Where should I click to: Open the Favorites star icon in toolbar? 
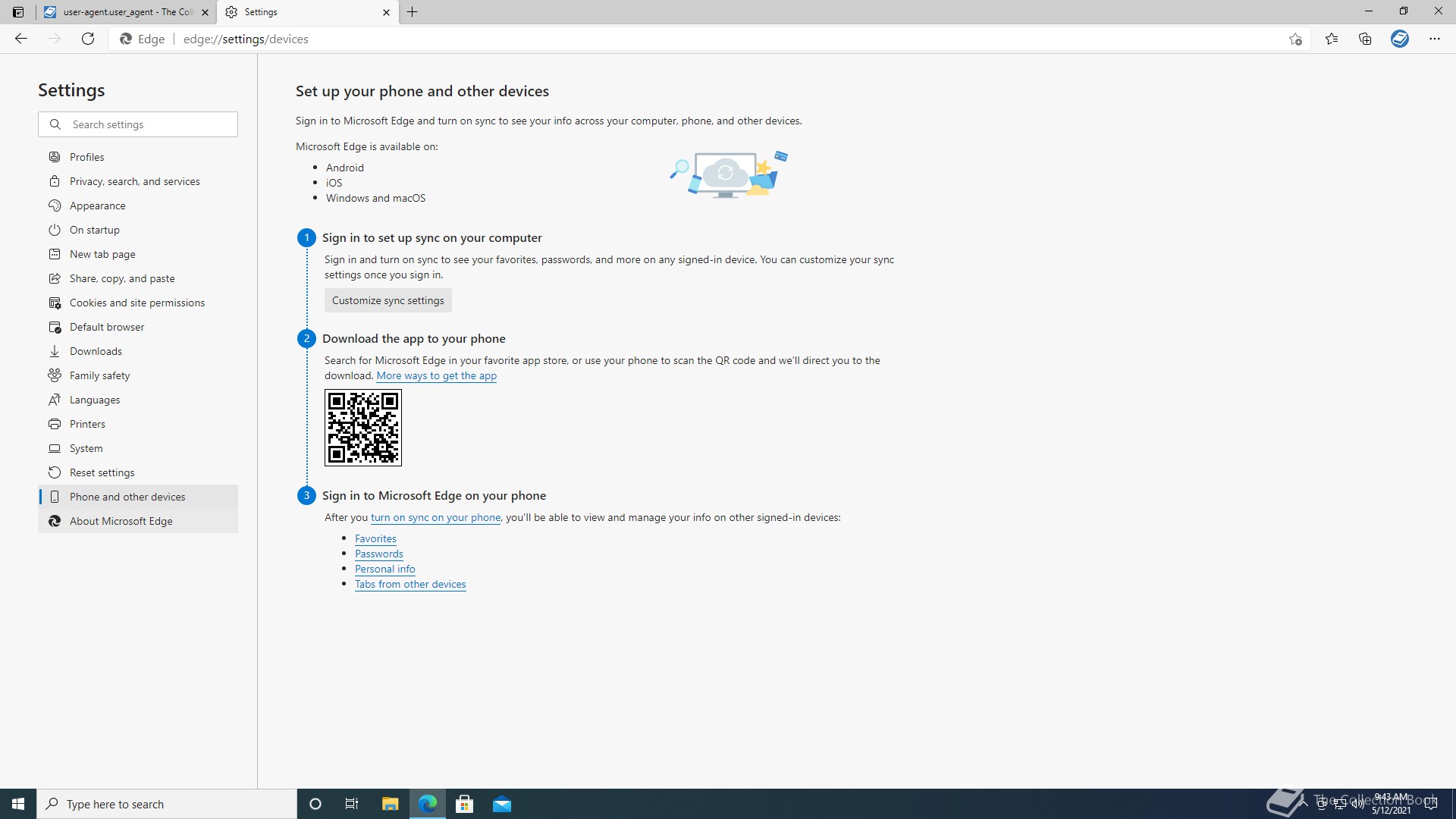[1332, 39]
